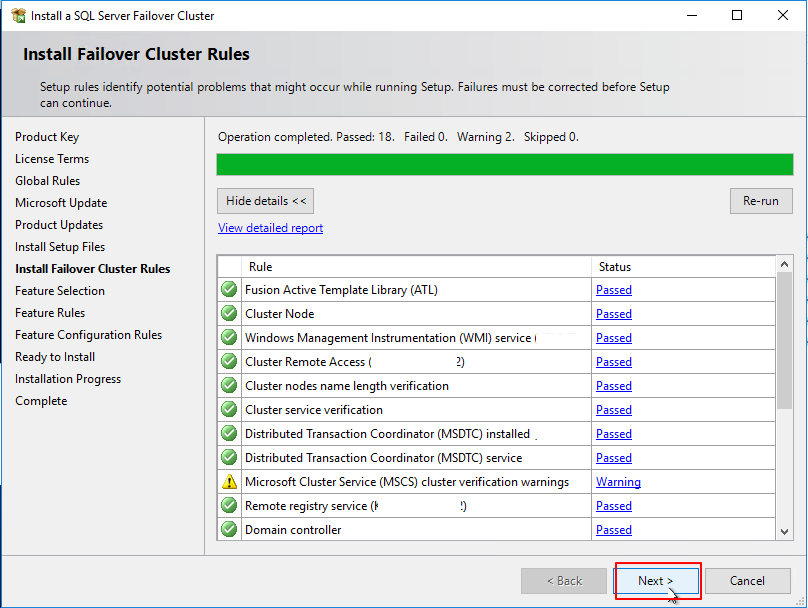Select Complete step in sidebar
808x608 pixels.
(x=41, y=401)
